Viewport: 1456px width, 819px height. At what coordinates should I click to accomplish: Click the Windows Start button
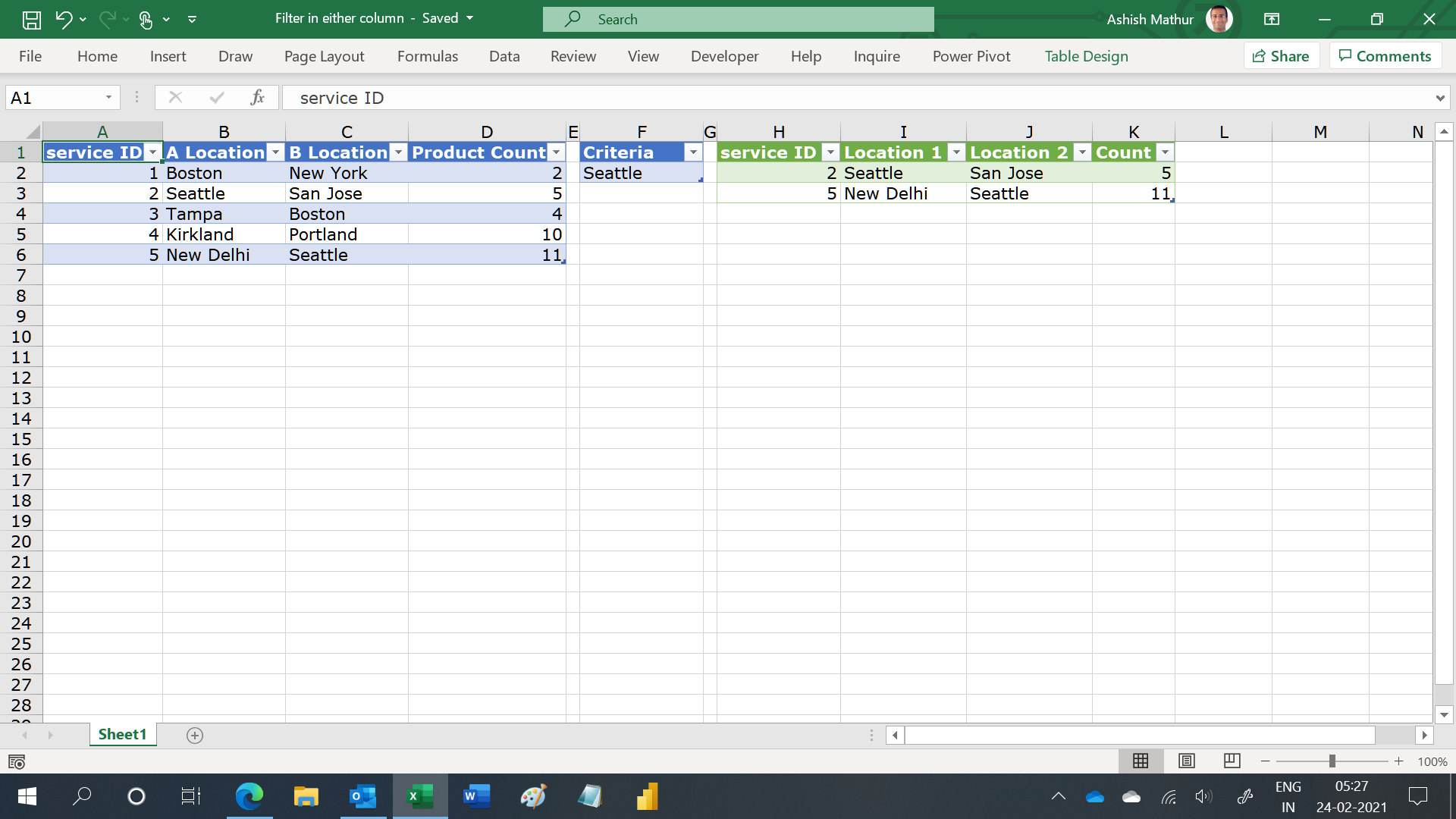click(x=27, y=796)
